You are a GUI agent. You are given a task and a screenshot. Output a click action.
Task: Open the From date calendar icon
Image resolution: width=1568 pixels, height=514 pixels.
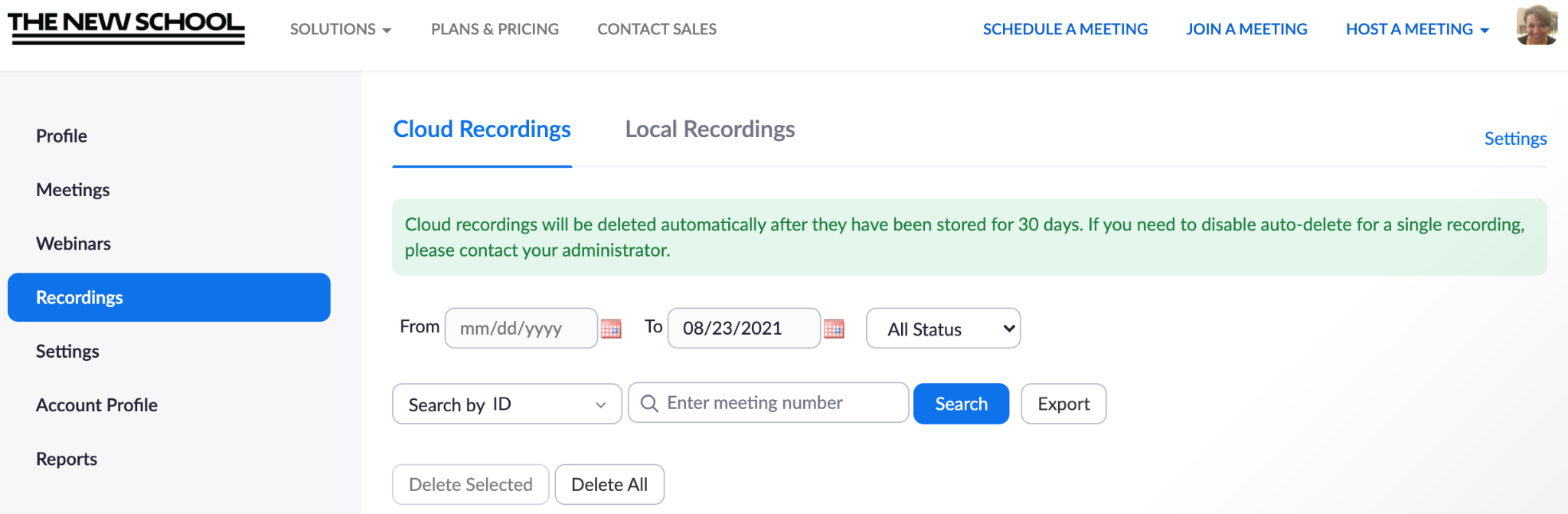click(611, 329)
